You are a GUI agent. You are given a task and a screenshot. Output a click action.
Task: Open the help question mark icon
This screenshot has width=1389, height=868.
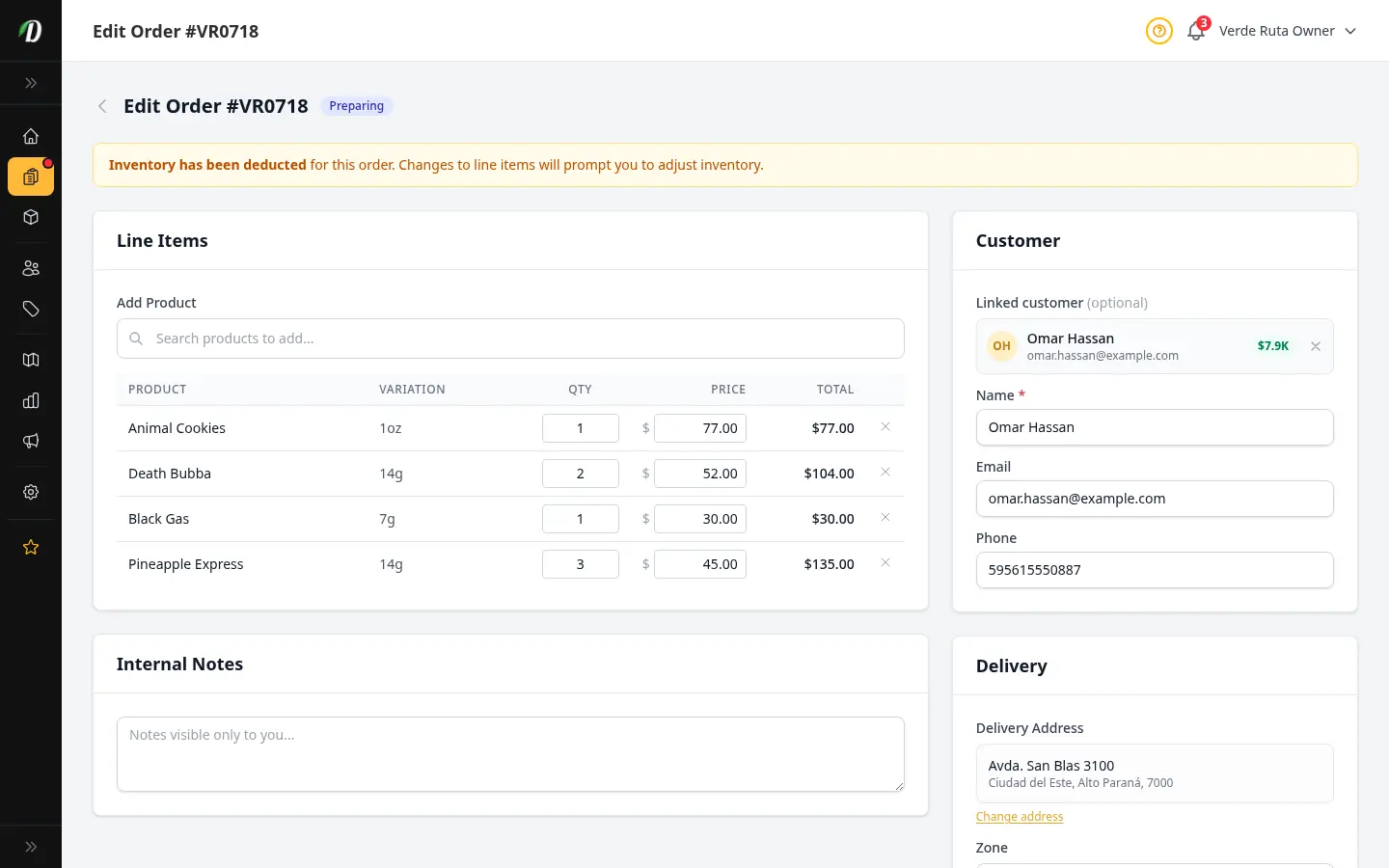point(1158,31)
